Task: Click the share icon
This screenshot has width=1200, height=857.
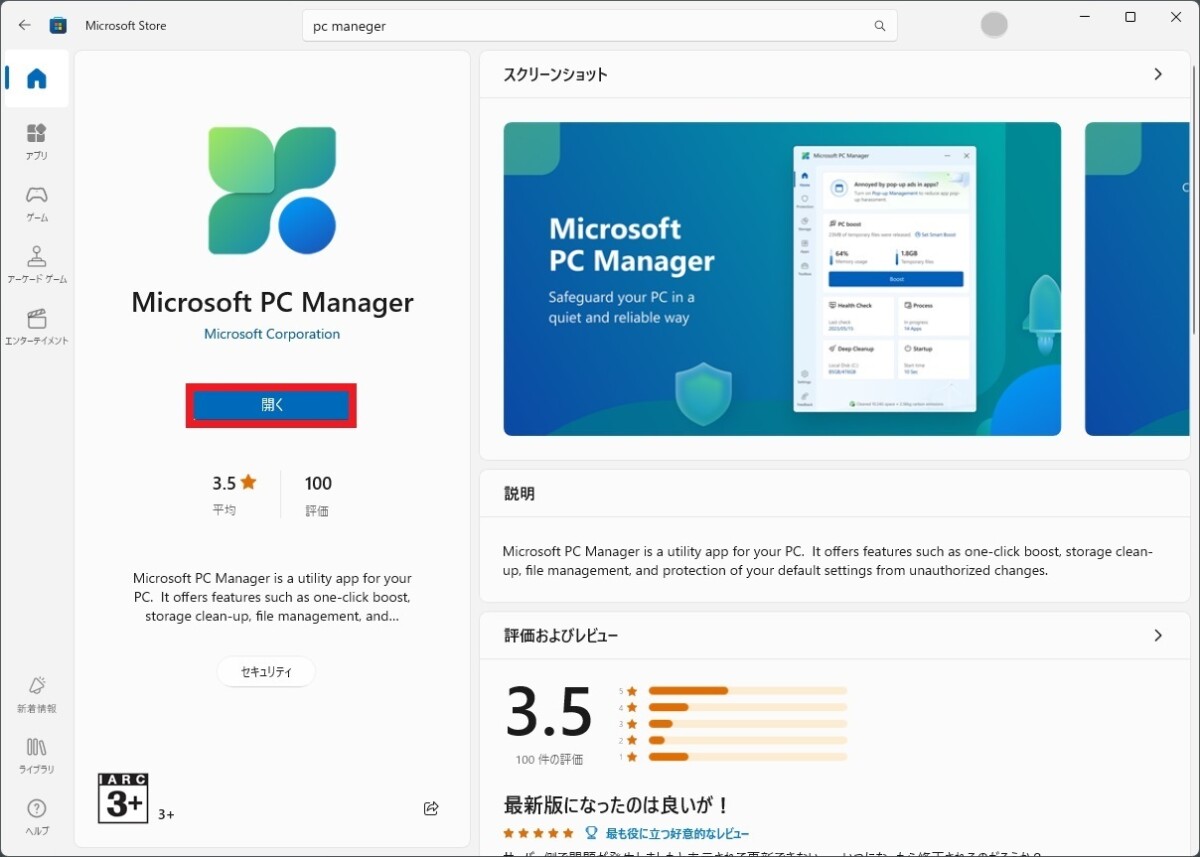Action: pyautogui.click(x=431, y=808)
